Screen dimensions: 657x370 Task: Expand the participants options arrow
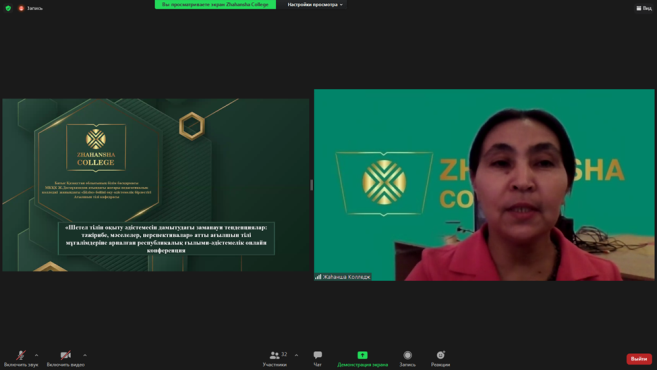296,355
